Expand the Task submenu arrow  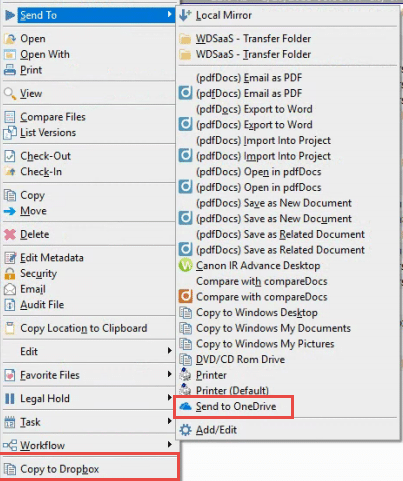click(x=169, y=421)
